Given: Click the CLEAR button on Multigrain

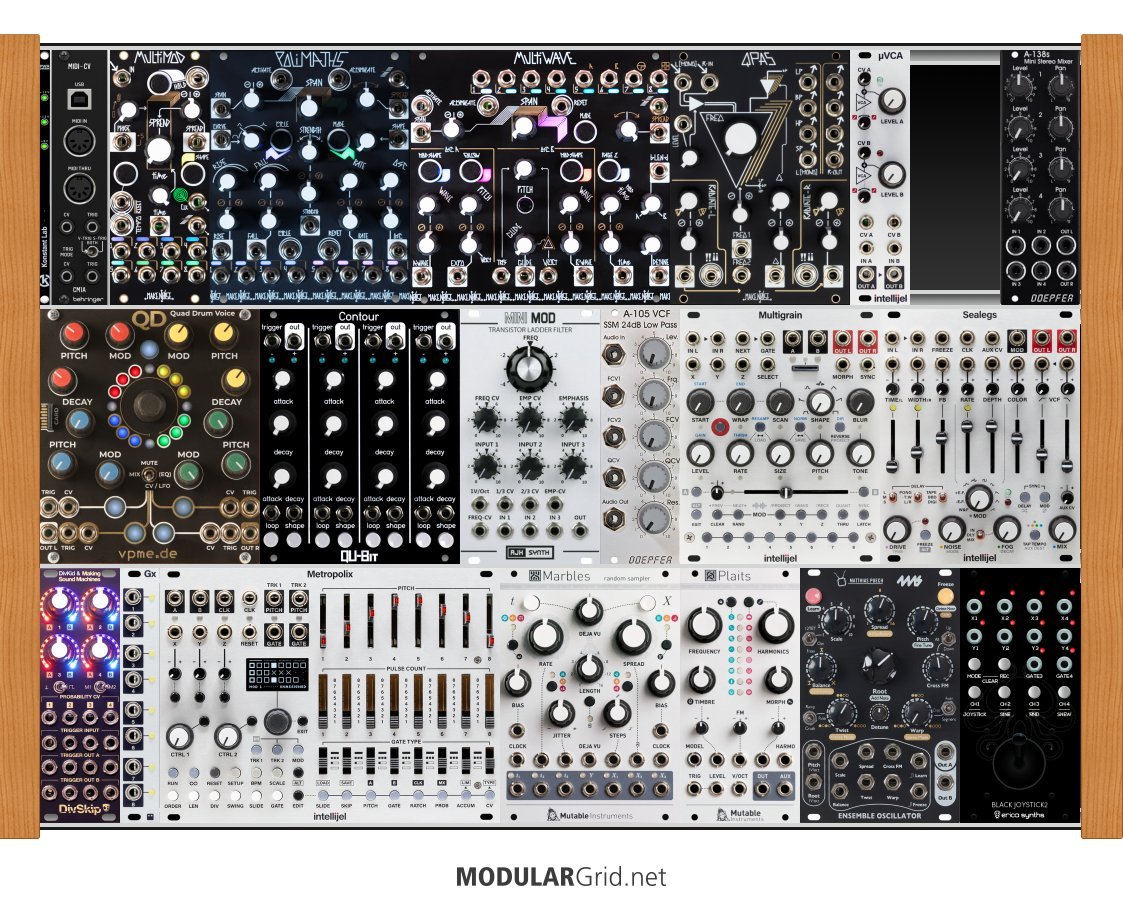Looking at the screenshot, I should (718, 514).
